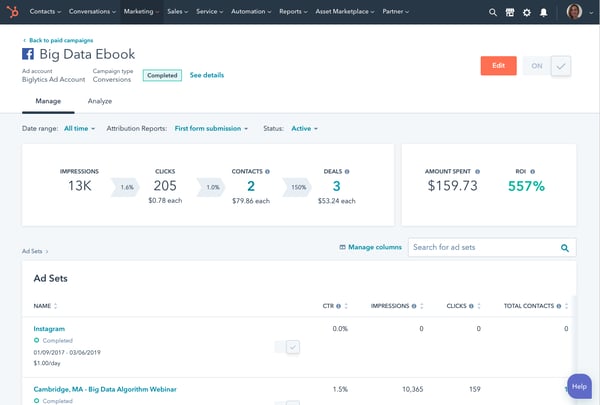Open search with the magnifier icon
Image resolution: width=600 pixels, height=405 pixels.
click(493, 13)
